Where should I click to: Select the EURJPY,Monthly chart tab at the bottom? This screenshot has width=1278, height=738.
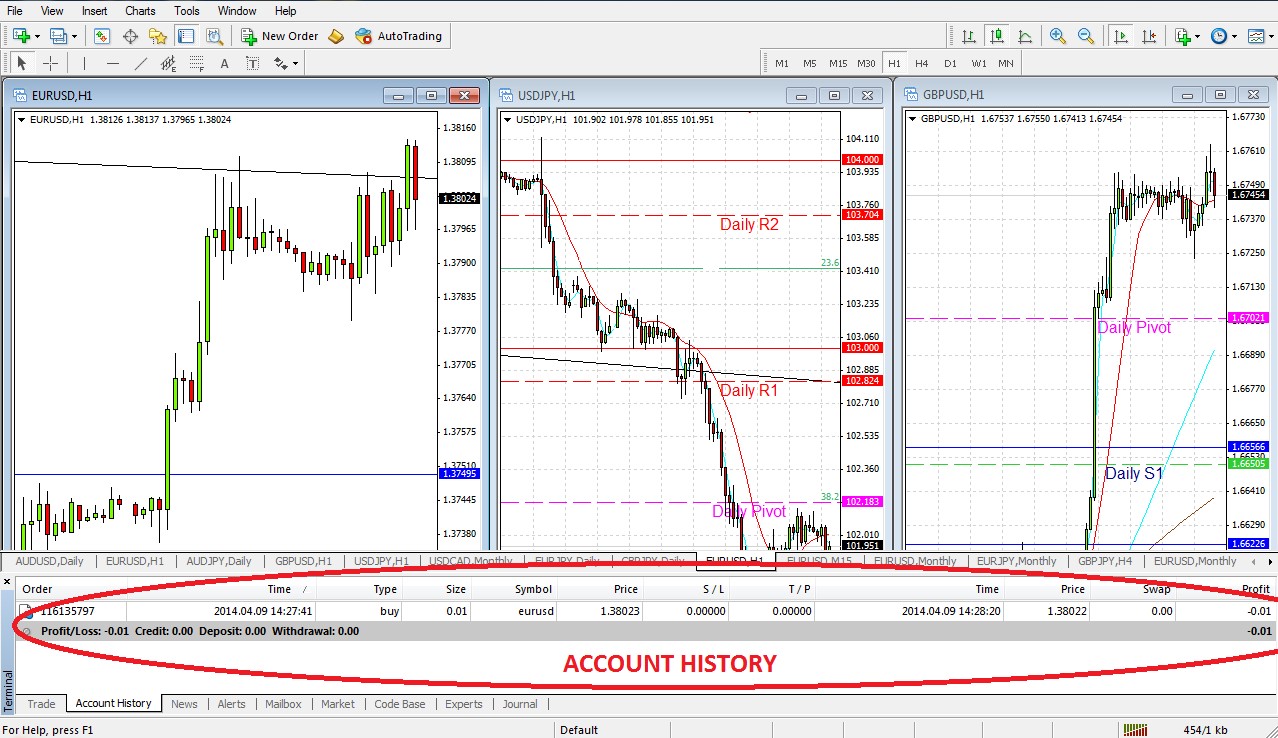tap(1017, 561)
